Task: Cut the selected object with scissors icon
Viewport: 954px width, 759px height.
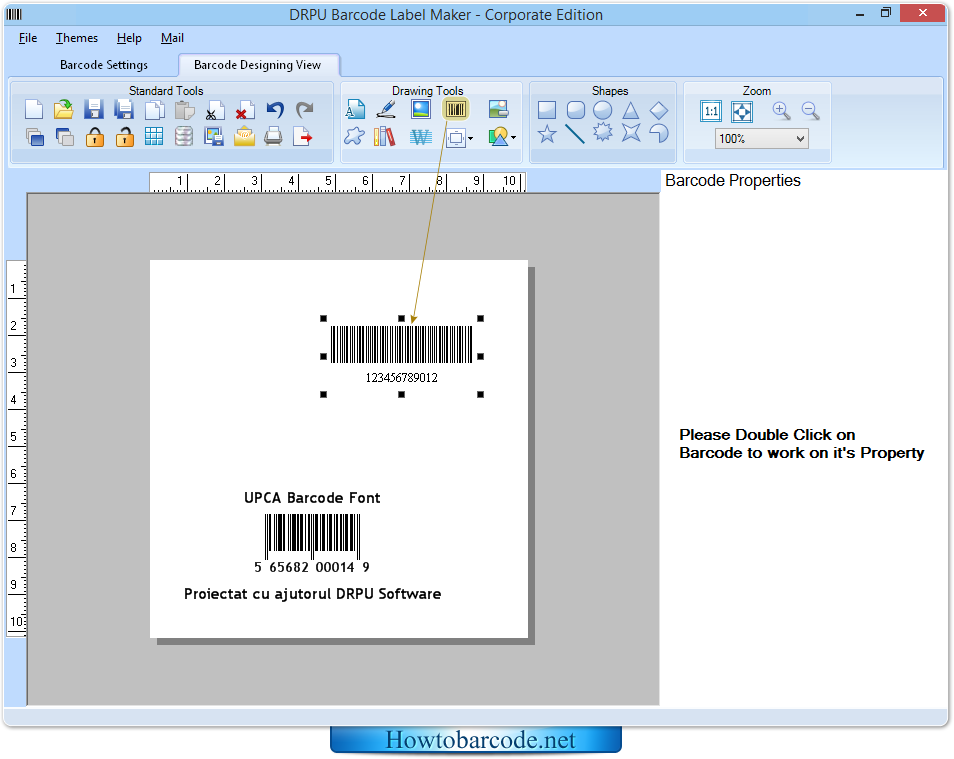Action: coord(214,110)
